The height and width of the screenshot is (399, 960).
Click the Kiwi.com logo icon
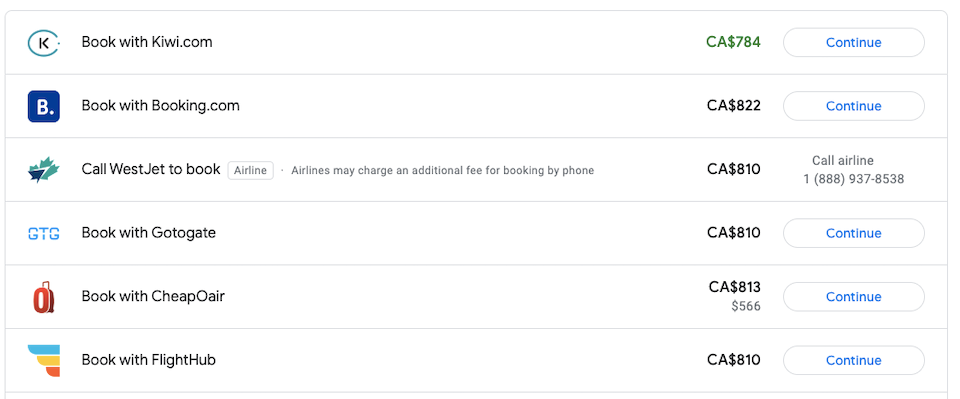43,43
